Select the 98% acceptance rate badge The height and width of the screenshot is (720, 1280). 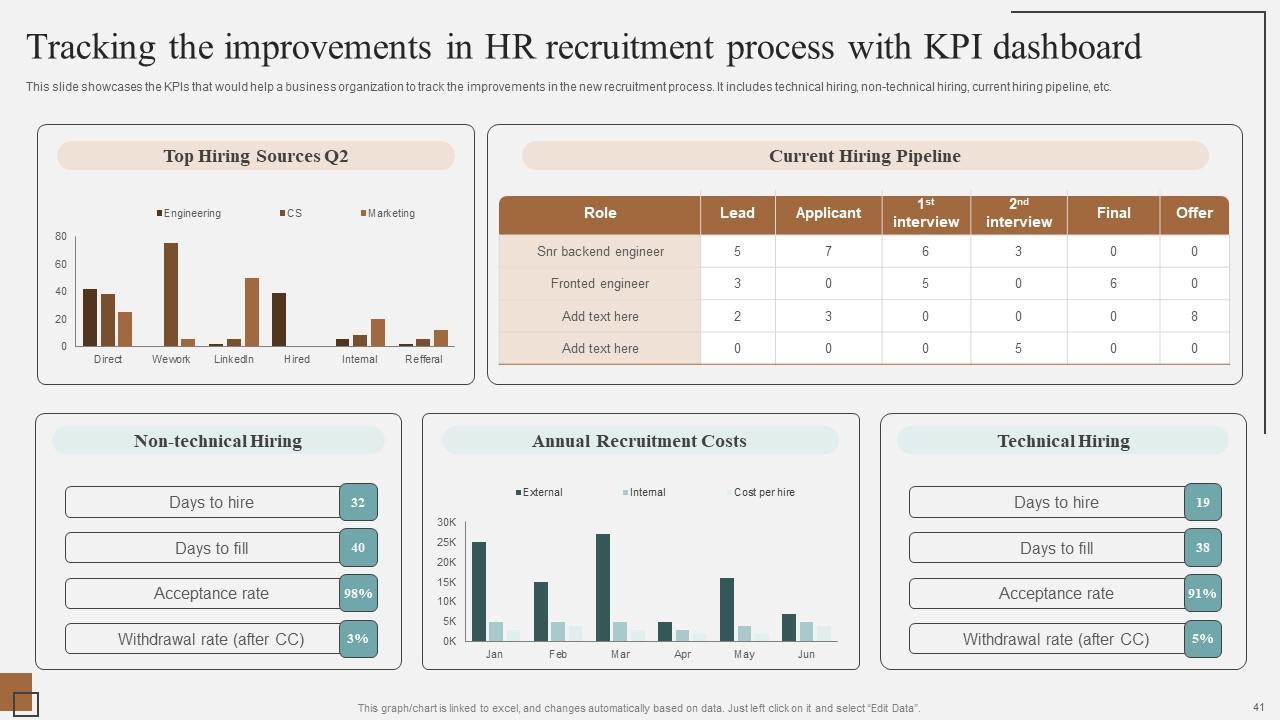[358, 593]
